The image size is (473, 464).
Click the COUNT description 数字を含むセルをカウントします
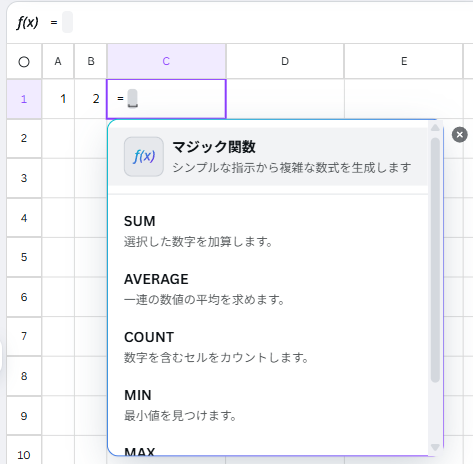tap(216, 357)
